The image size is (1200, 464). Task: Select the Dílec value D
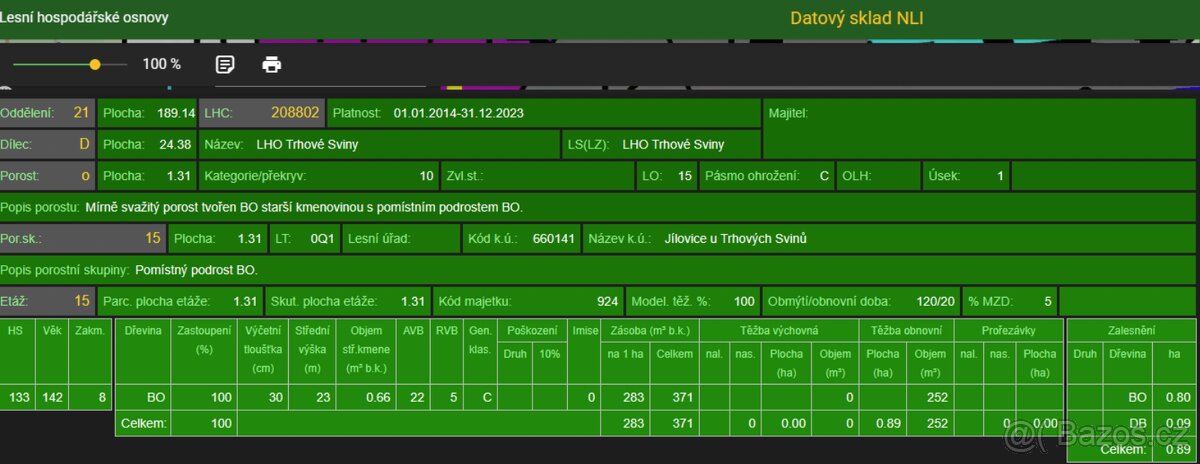85,144
